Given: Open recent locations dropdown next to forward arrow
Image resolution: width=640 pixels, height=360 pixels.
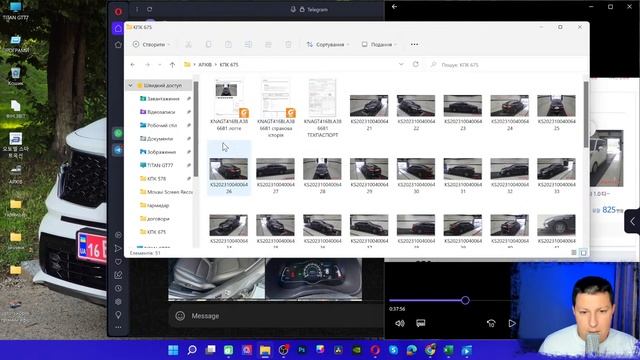Looking at the screenshot, I should [160, 64].
